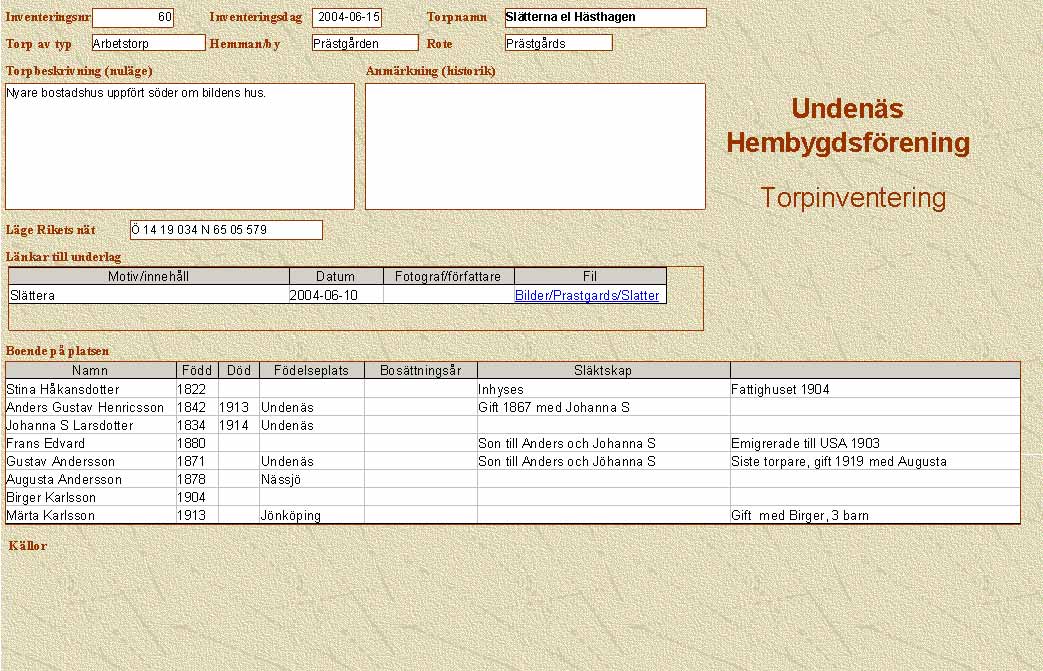
Task: Click the Torpnamn field Slätterna el Hästhagen
Action: pos(605,17)
